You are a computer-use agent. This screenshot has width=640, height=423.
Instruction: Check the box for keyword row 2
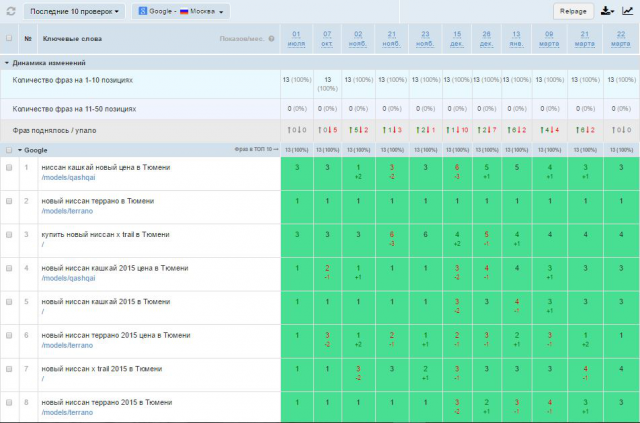tap(9, 201)
